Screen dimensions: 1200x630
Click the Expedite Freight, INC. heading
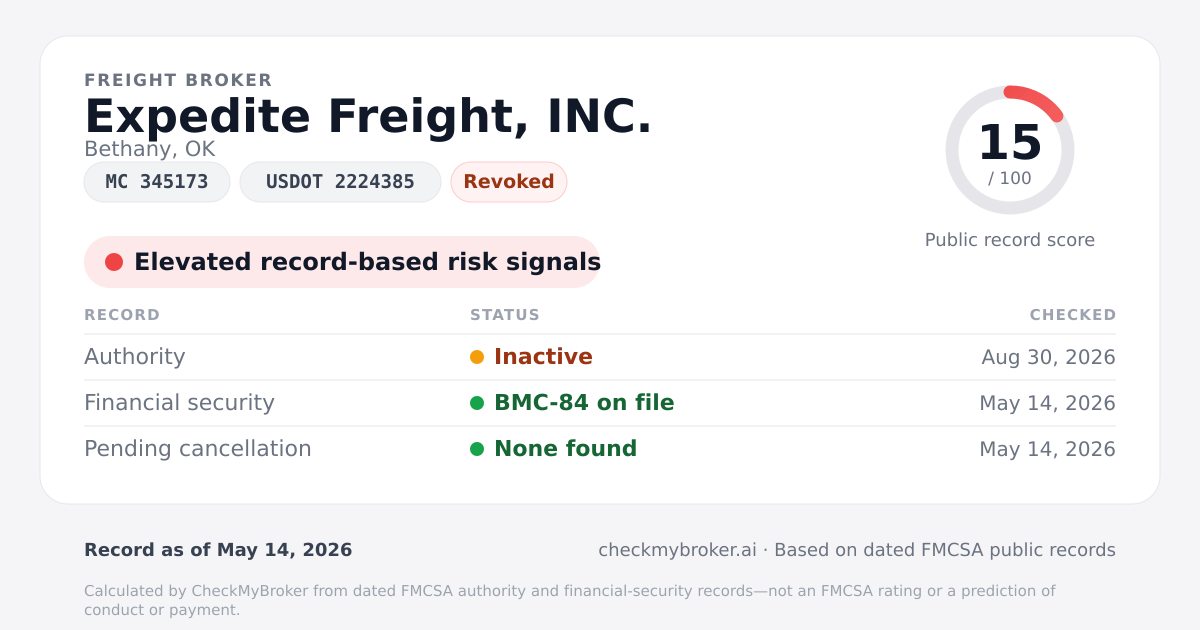(x=368, y=116)
